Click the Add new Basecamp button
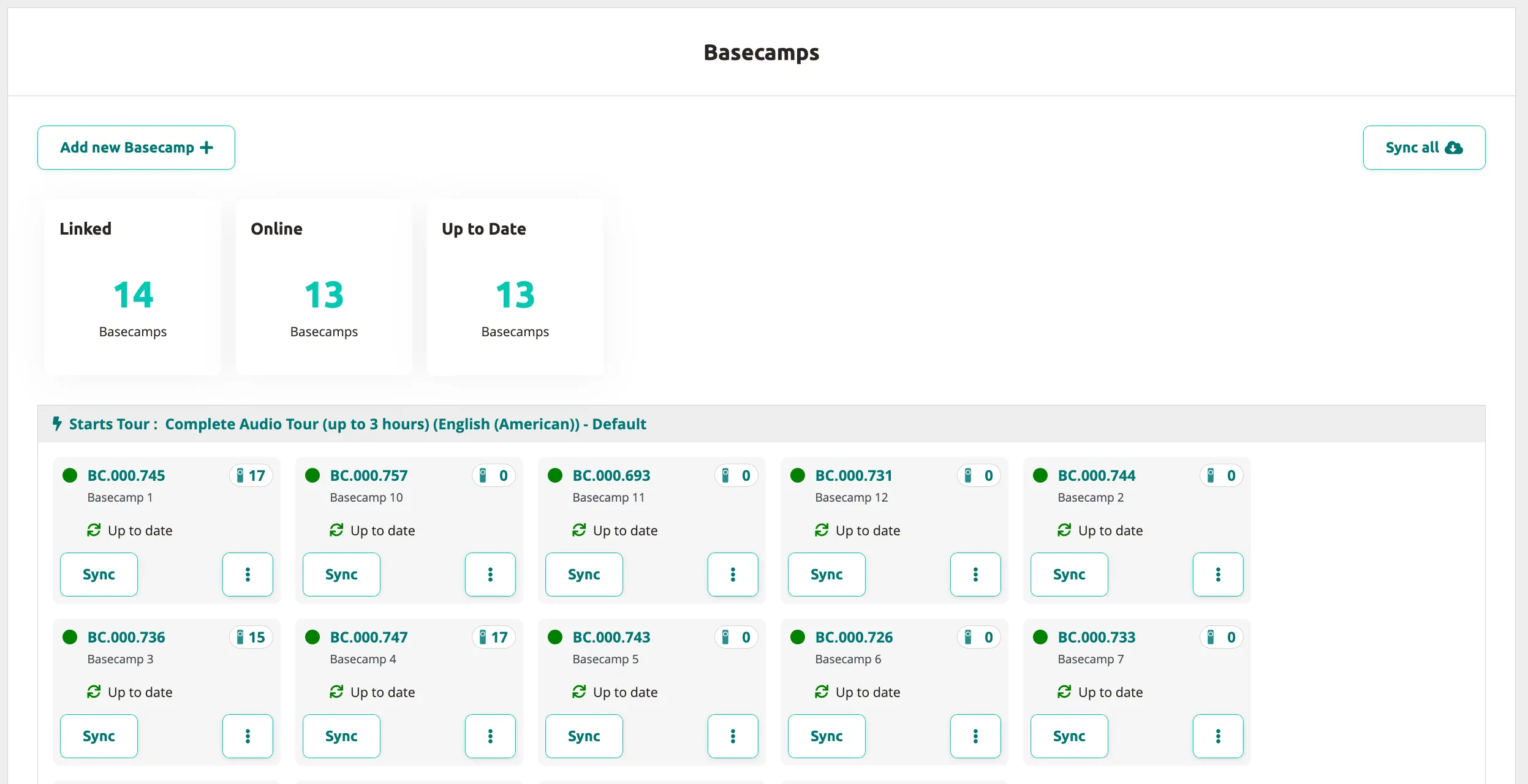The width and height of the screenshot is (1528, 784). [x=136, y=148]
